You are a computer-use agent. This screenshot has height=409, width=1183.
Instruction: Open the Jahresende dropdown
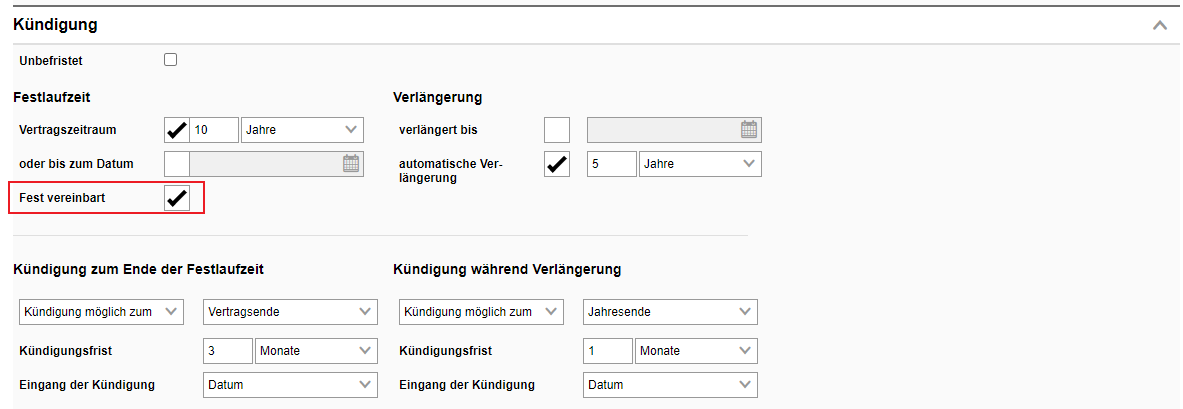point(670,312)
